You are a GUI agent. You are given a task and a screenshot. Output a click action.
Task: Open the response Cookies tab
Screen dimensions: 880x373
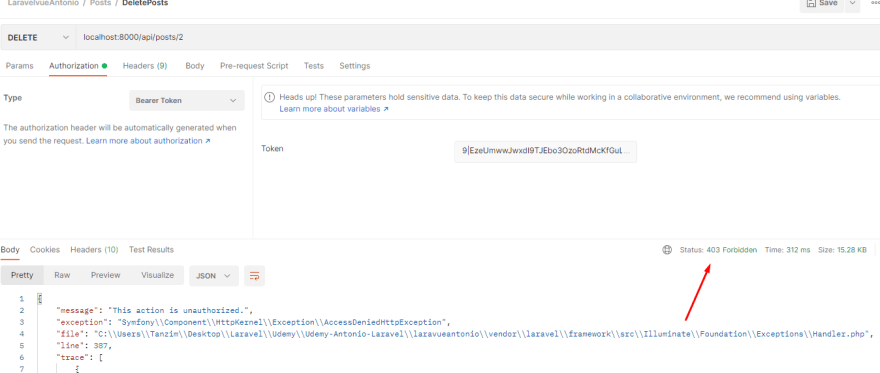point(45,250)
